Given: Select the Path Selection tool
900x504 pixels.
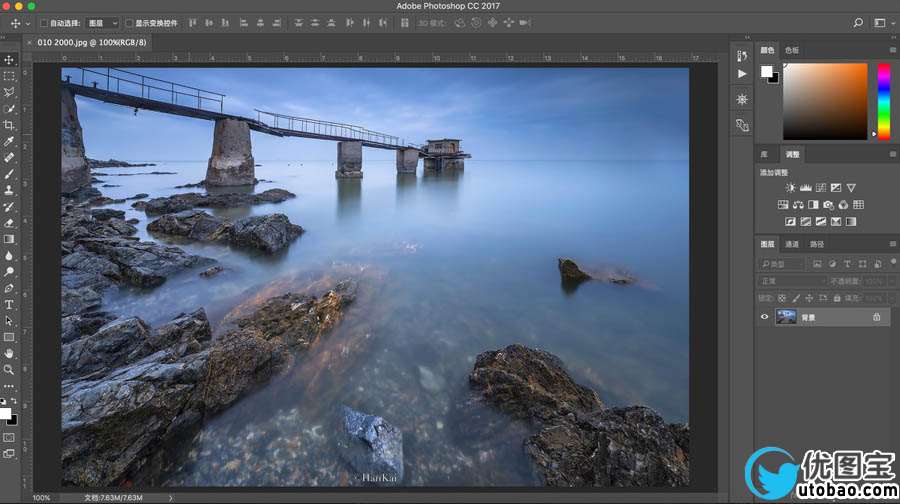Looking at the screenshot, I should (9, 321).
